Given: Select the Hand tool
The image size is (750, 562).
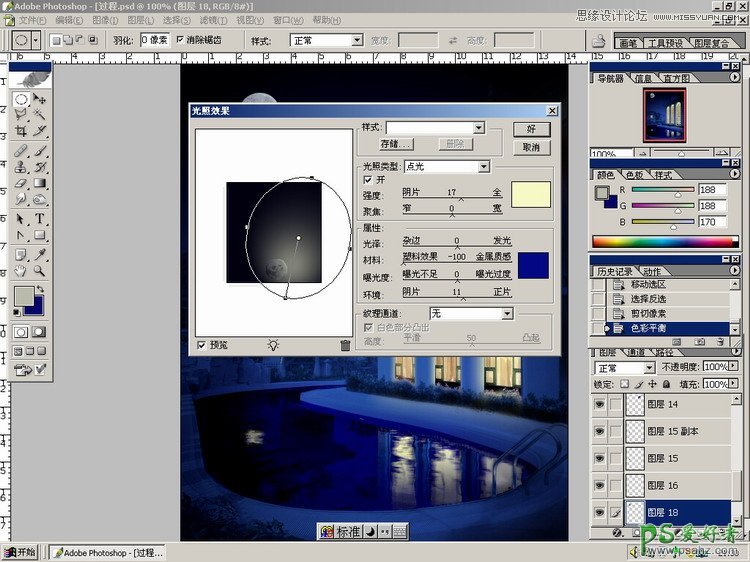Looking at the screenshot, I should click(x=21, y=270).
